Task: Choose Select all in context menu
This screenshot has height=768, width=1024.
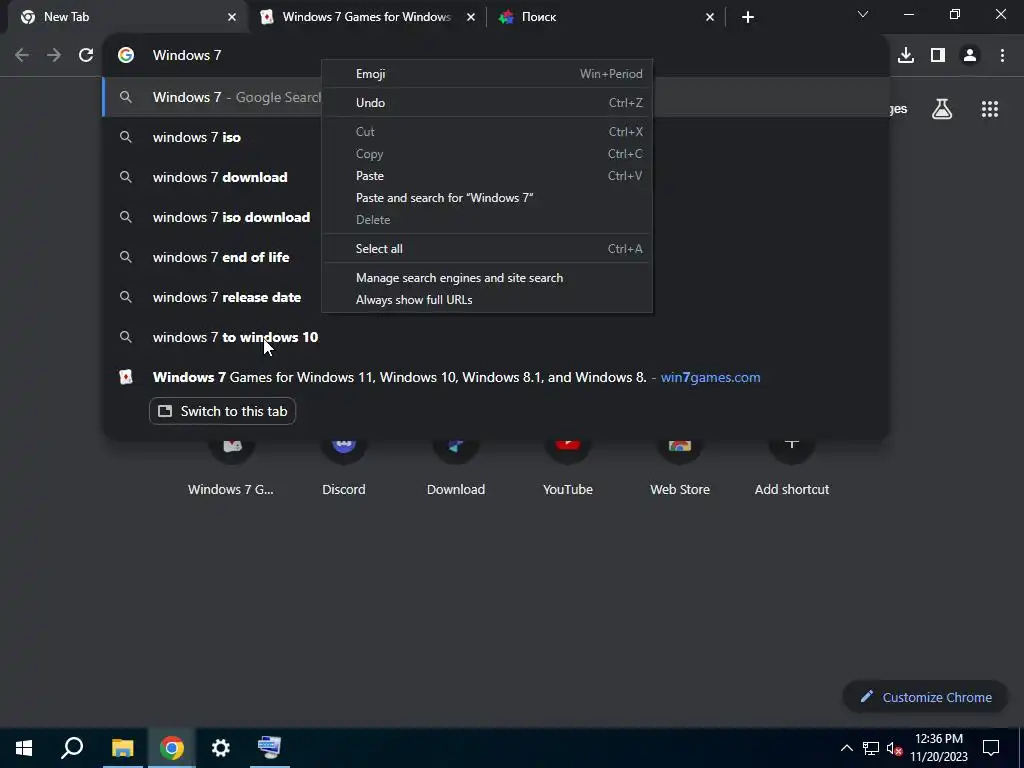Action: point(487,249)
